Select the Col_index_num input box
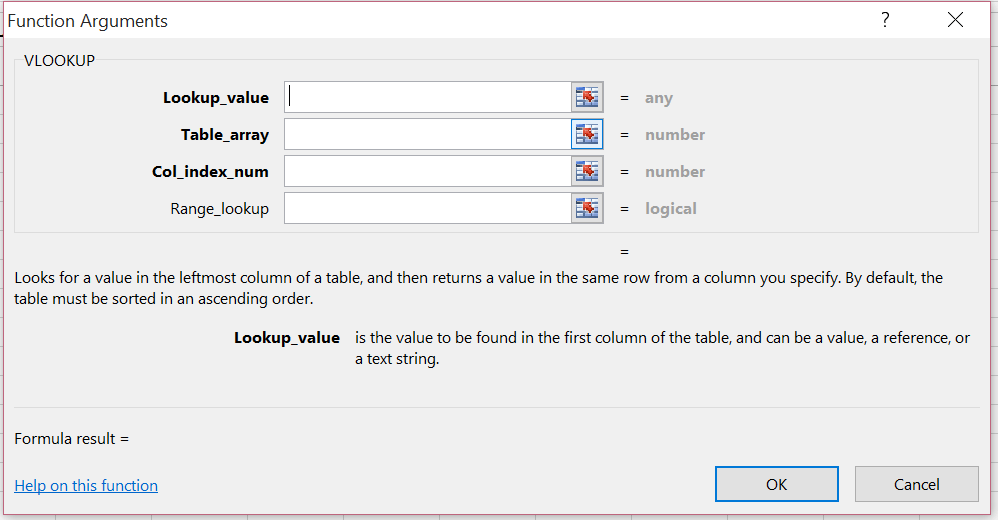 (x=427, y=171)
